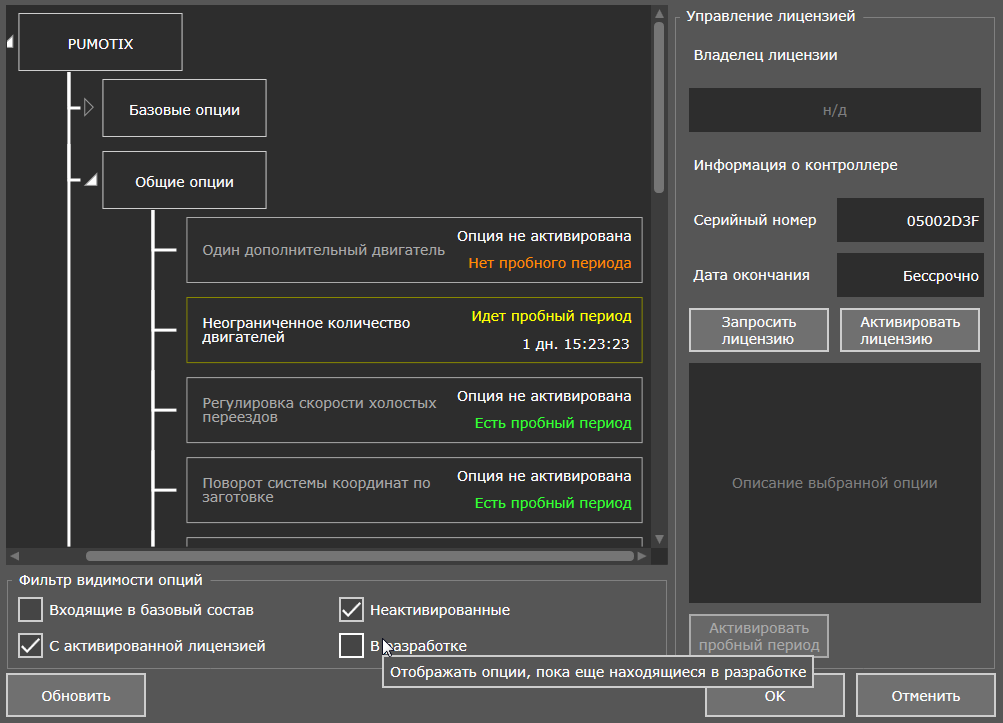This screenshot has width=1003, height=723.
Task: Select Поворот системы координат по заготовке
Action: click(414, 490)
